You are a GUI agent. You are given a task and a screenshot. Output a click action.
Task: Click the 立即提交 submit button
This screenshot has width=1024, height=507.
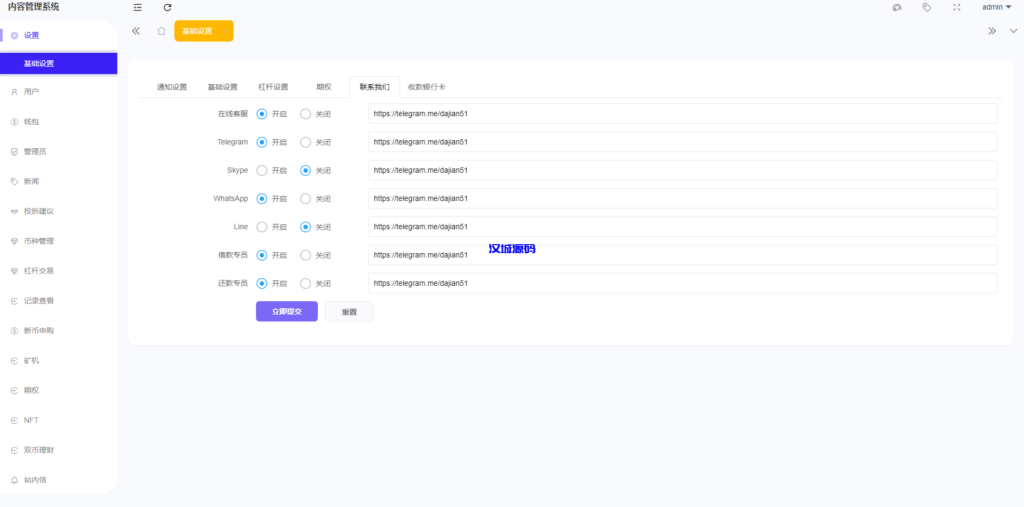point(286,312)
